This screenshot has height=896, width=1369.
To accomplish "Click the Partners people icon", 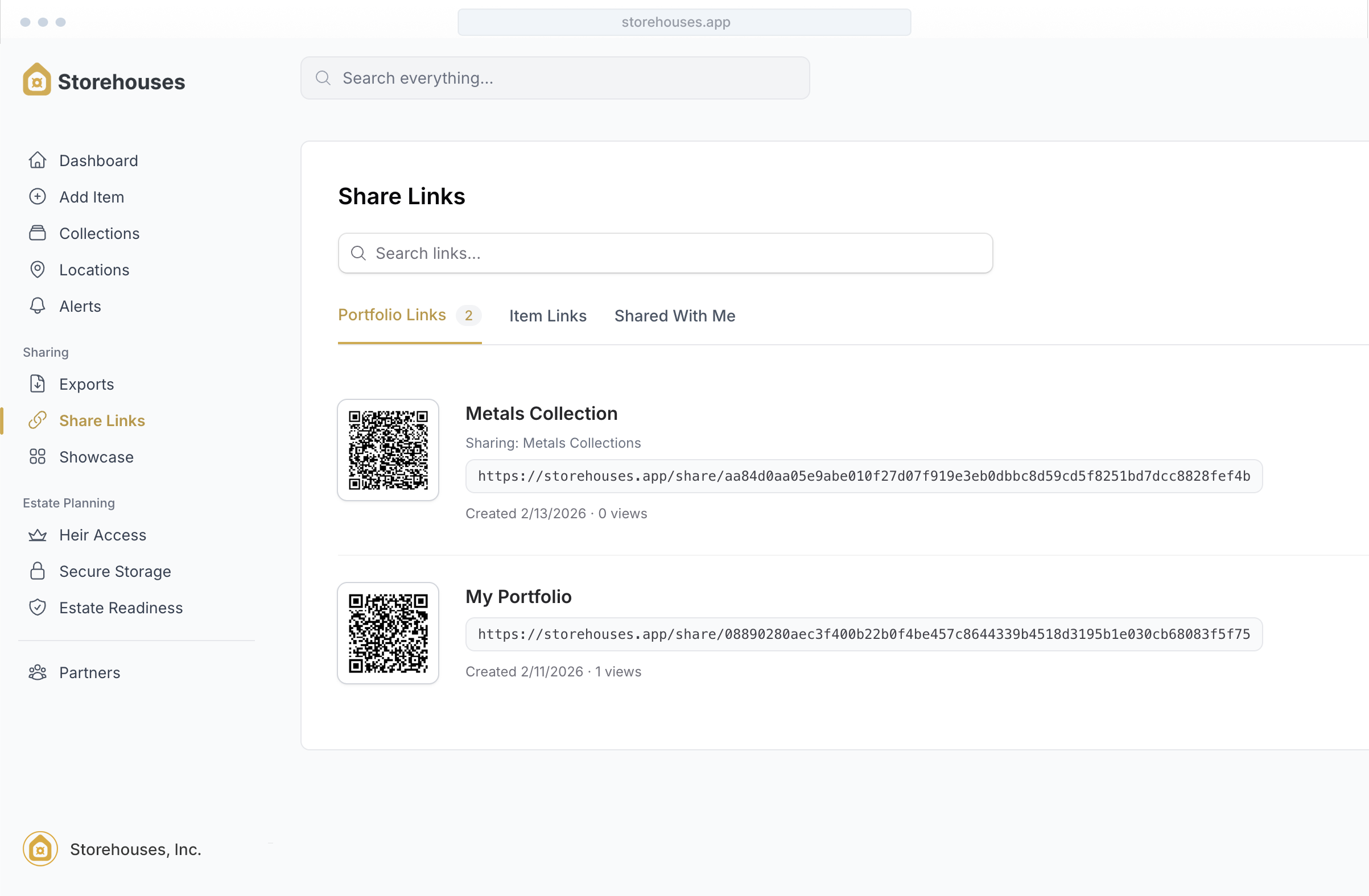I will [38, 672].
